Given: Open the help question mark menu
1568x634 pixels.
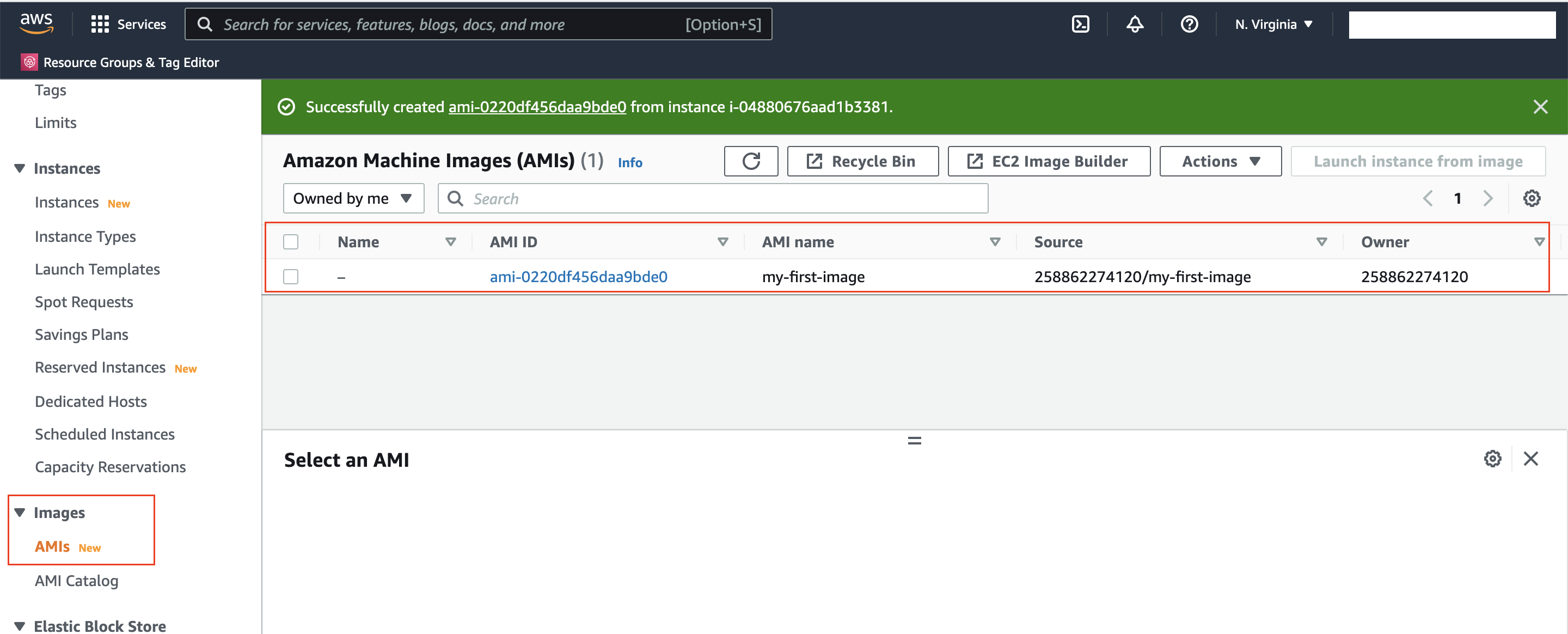Looking at the screenshot, I should pos(1189,25).
